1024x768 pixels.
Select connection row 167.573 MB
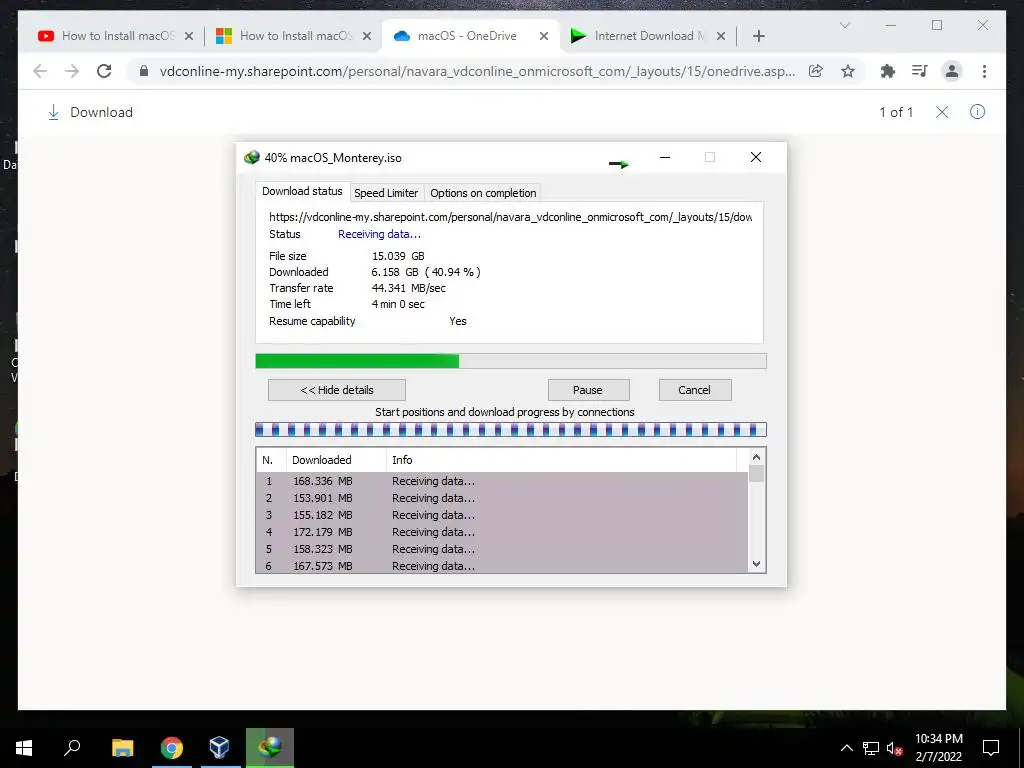(502, 566)
